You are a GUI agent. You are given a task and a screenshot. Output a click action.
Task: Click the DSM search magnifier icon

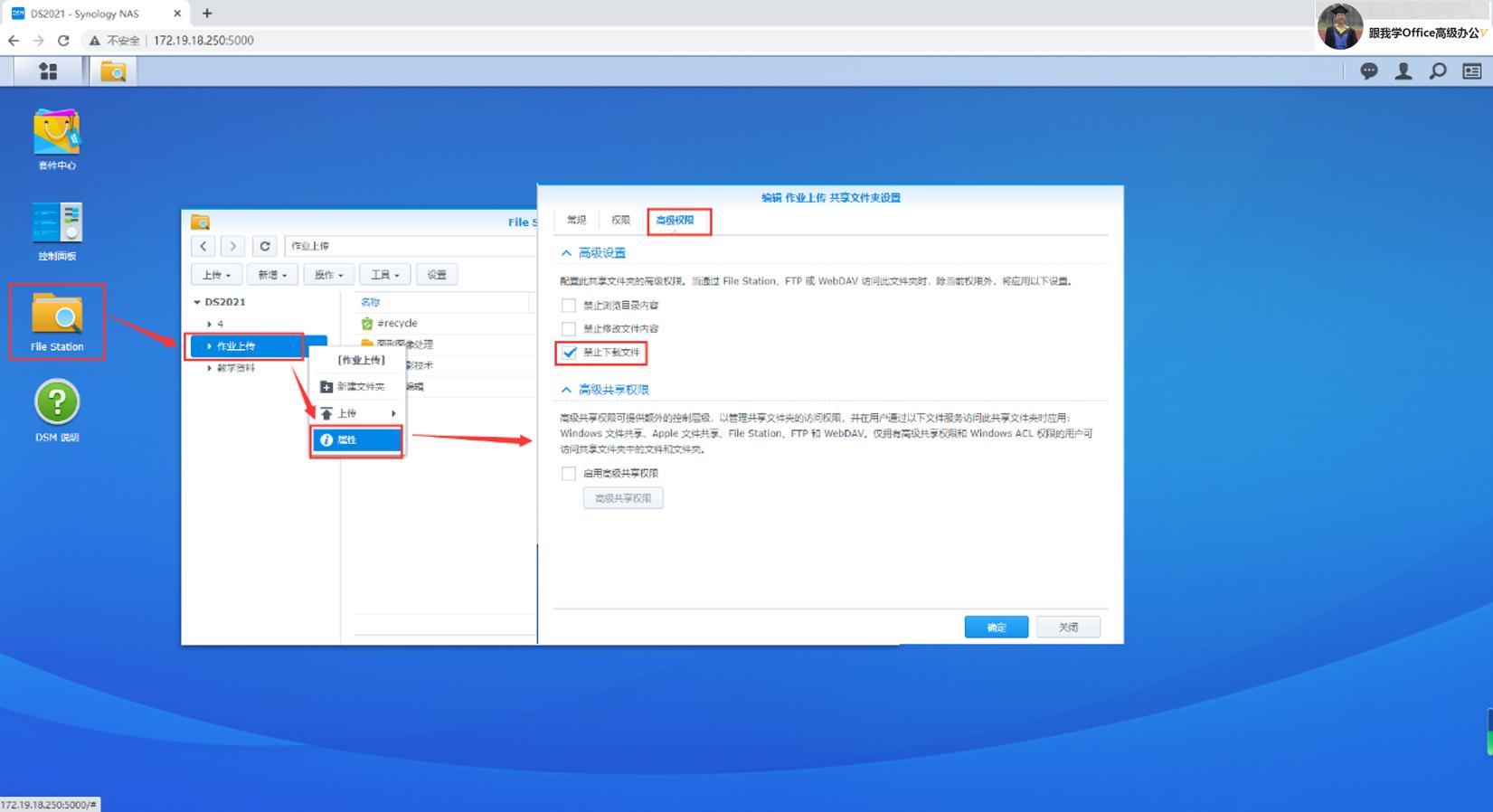[1438, 71]
